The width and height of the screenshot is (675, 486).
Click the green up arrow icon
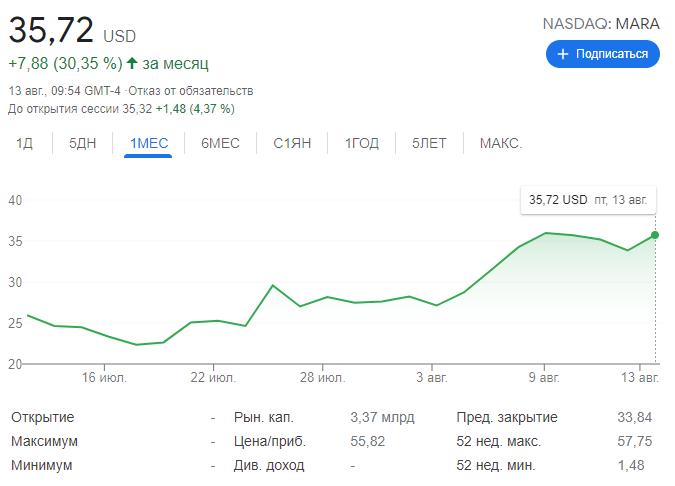[132, 64]
